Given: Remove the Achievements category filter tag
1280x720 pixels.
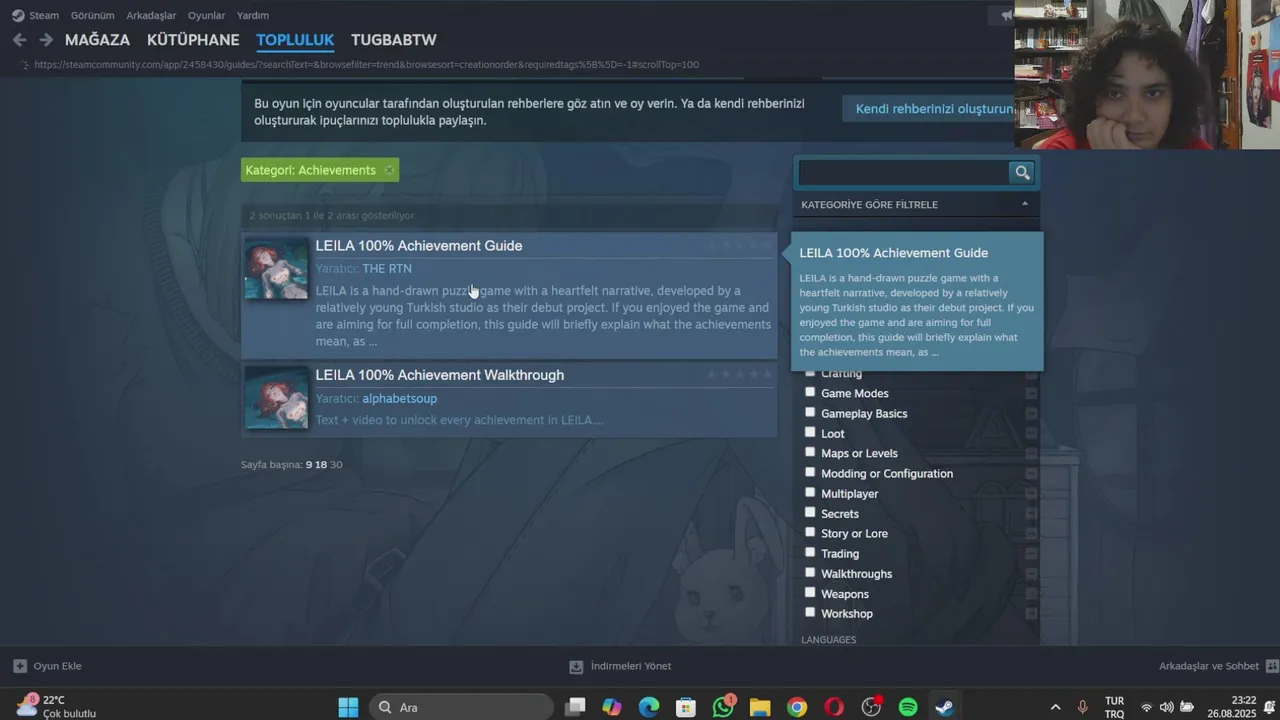Looking at the screenshot, I should point(389,170).
